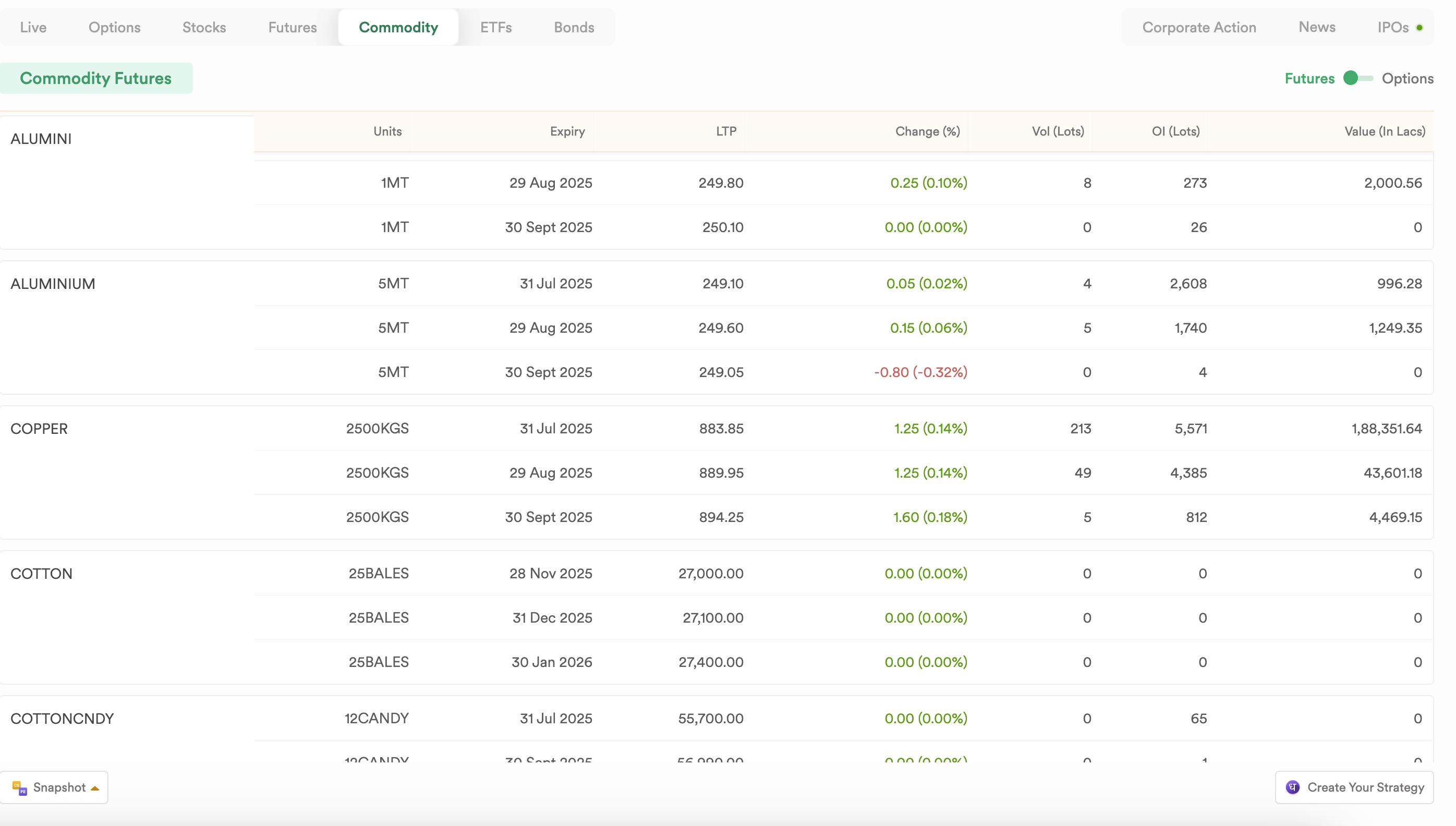Screen dimensions: 1456x826
Task: Open the News section
Action: 1317,27
